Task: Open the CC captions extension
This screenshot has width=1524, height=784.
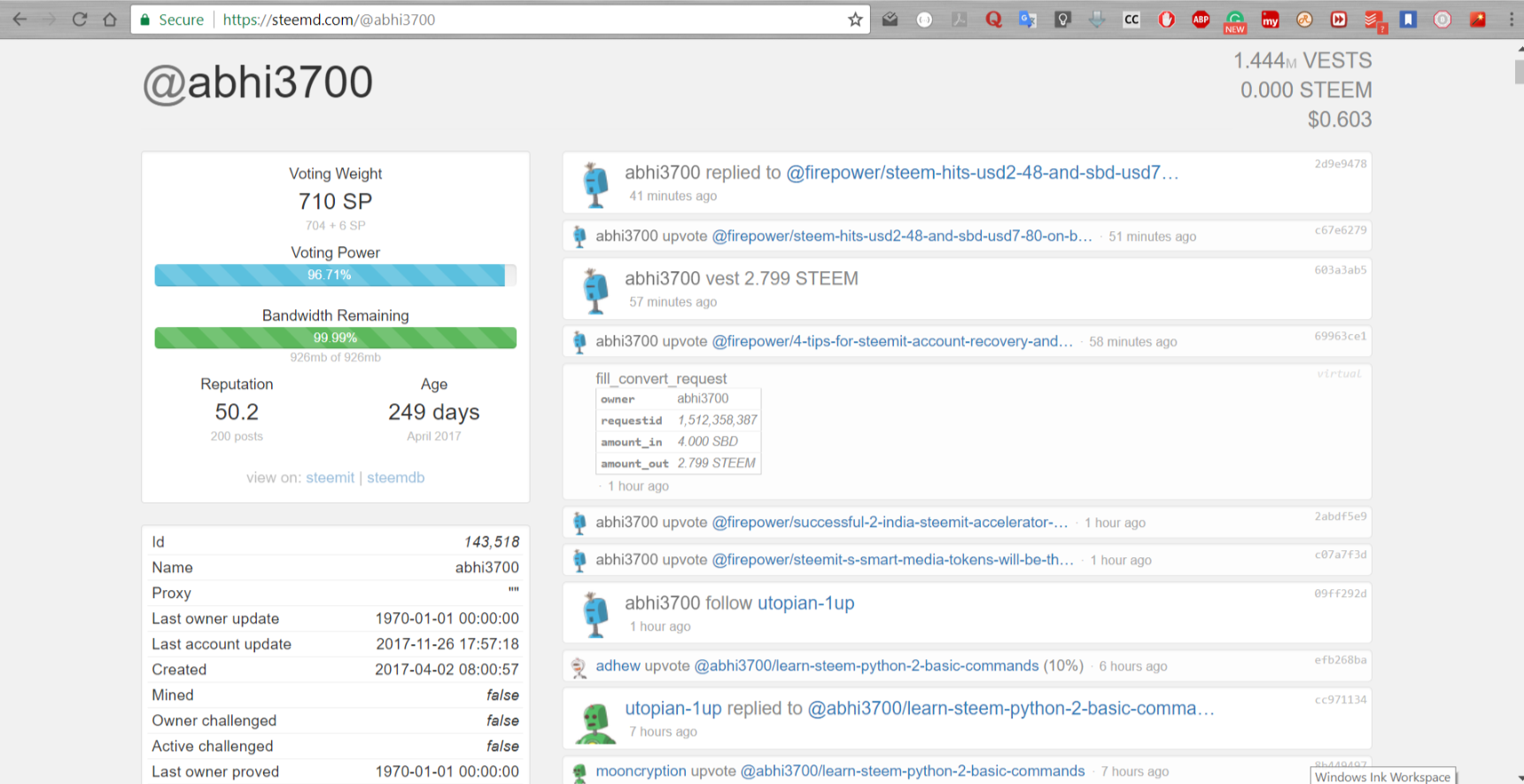Action: (x=1131, y=19)
